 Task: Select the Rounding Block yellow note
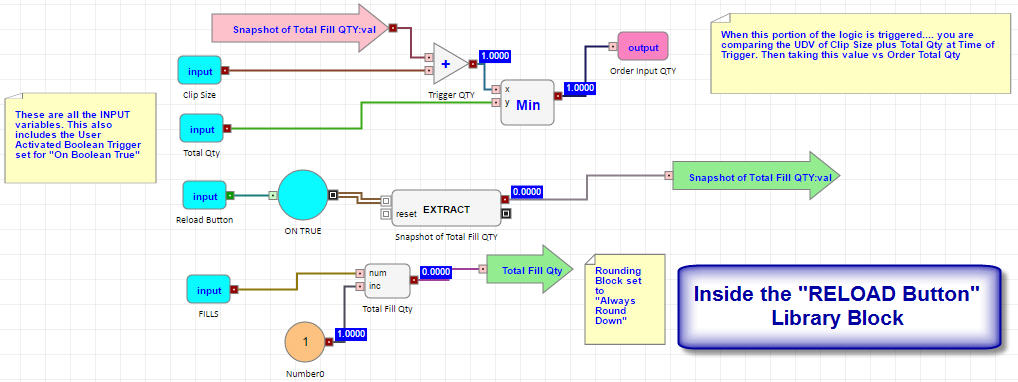pyautogui.click(x=625, y=299)
